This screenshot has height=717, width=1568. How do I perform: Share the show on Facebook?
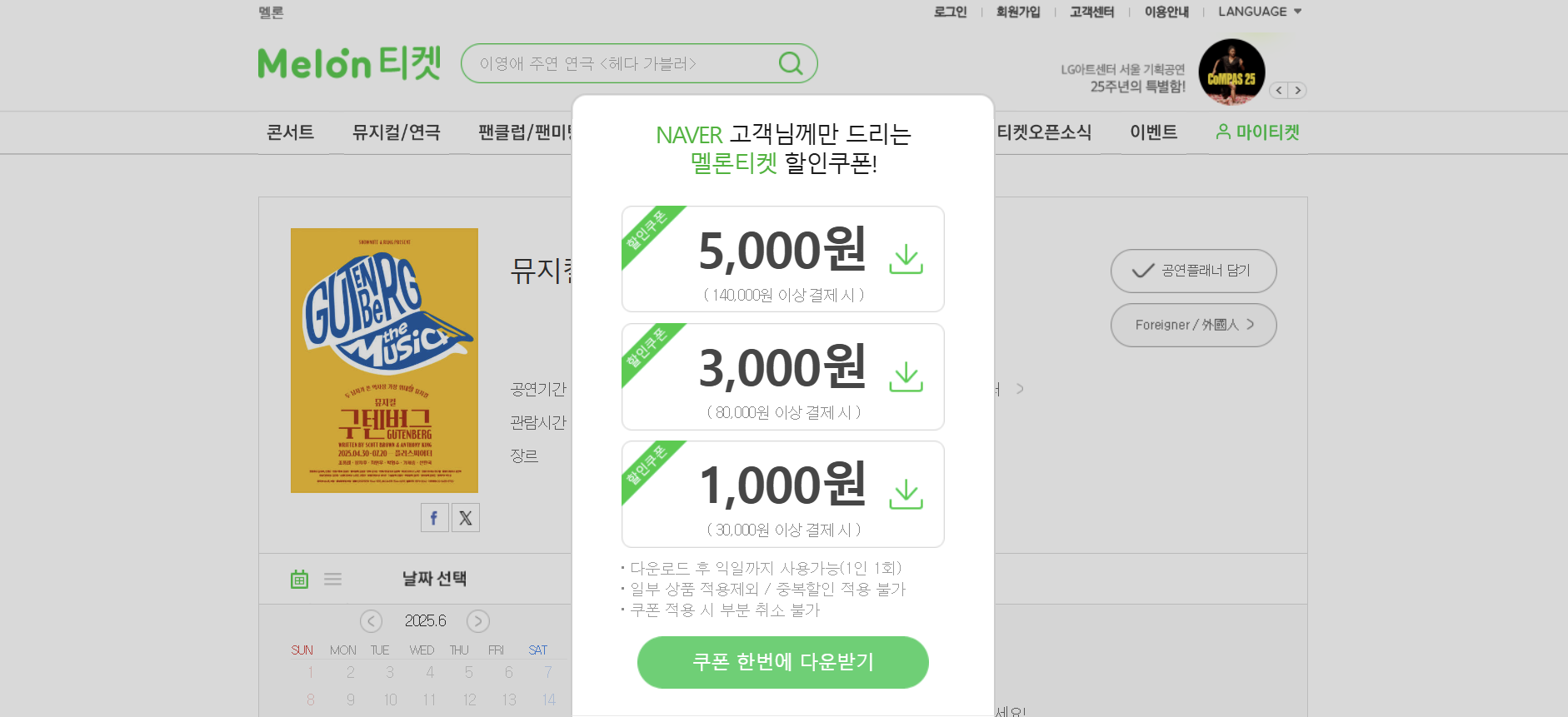click(x=434, y=518)
